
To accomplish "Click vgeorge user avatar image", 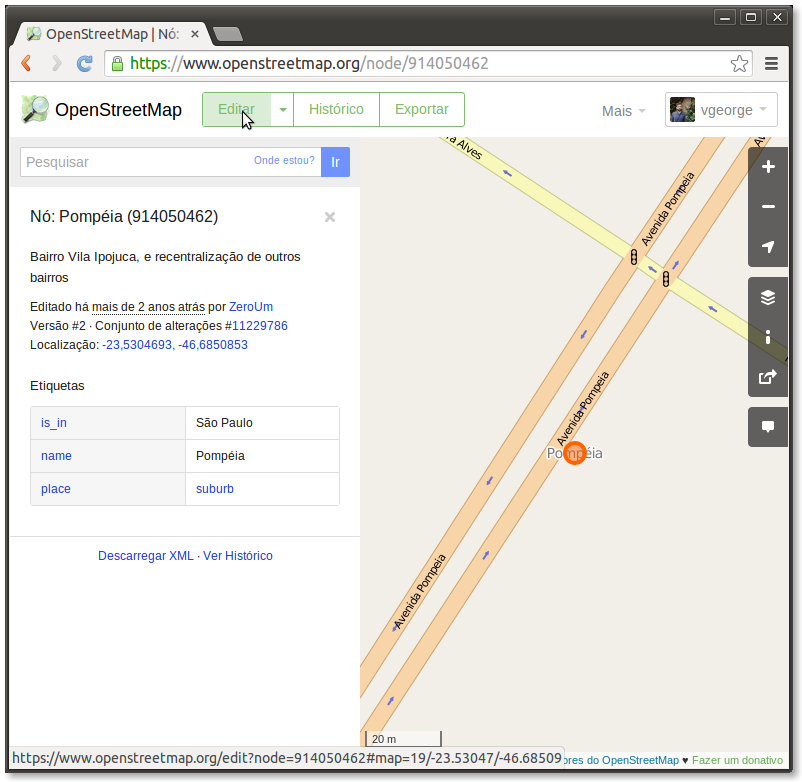I will pyautogui.click(x=682, y=109).
